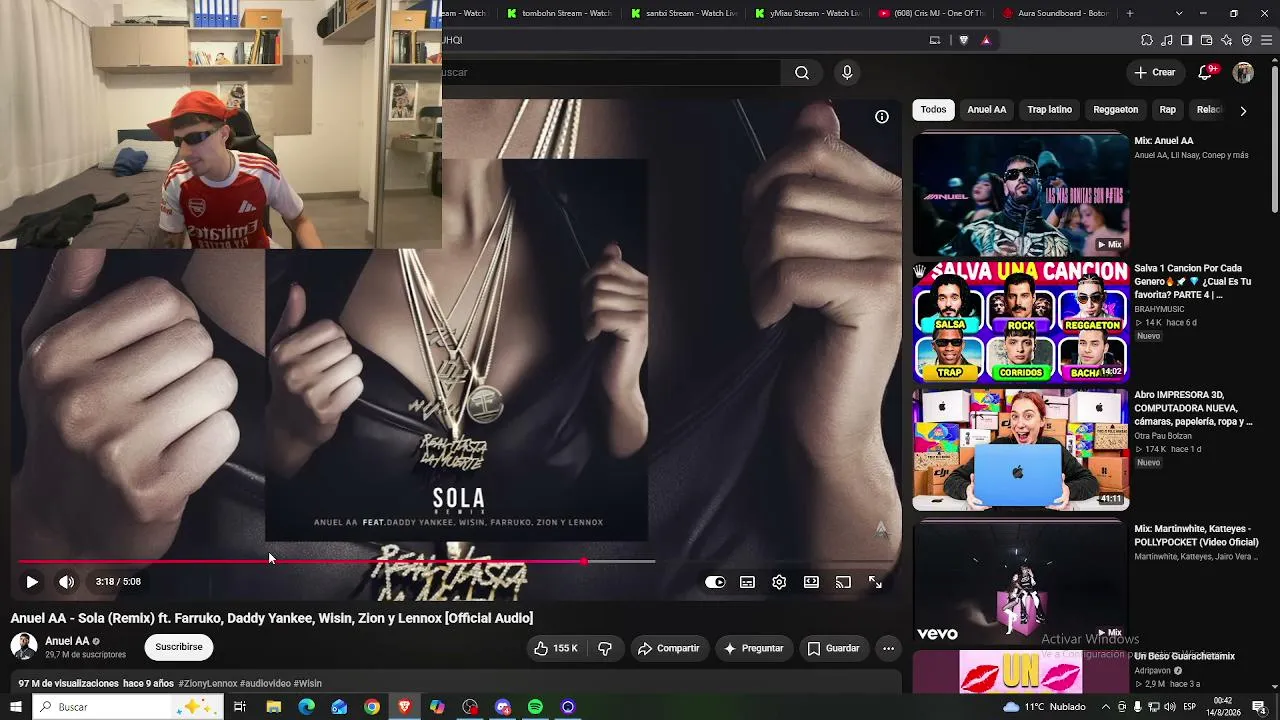Open the 11°C Nublado weather widget

1044,707
